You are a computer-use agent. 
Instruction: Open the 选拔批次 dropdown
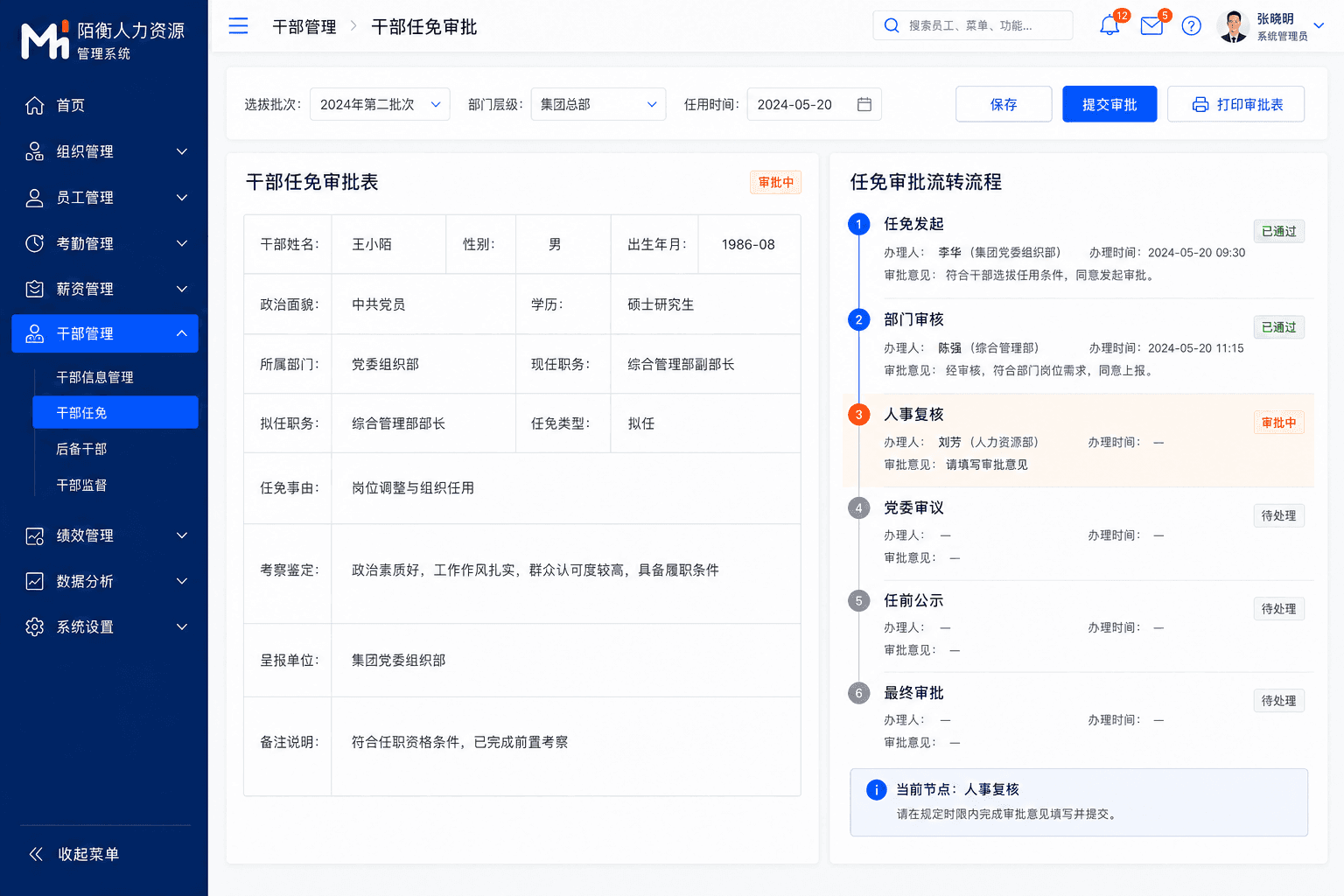tap(380, 104)
